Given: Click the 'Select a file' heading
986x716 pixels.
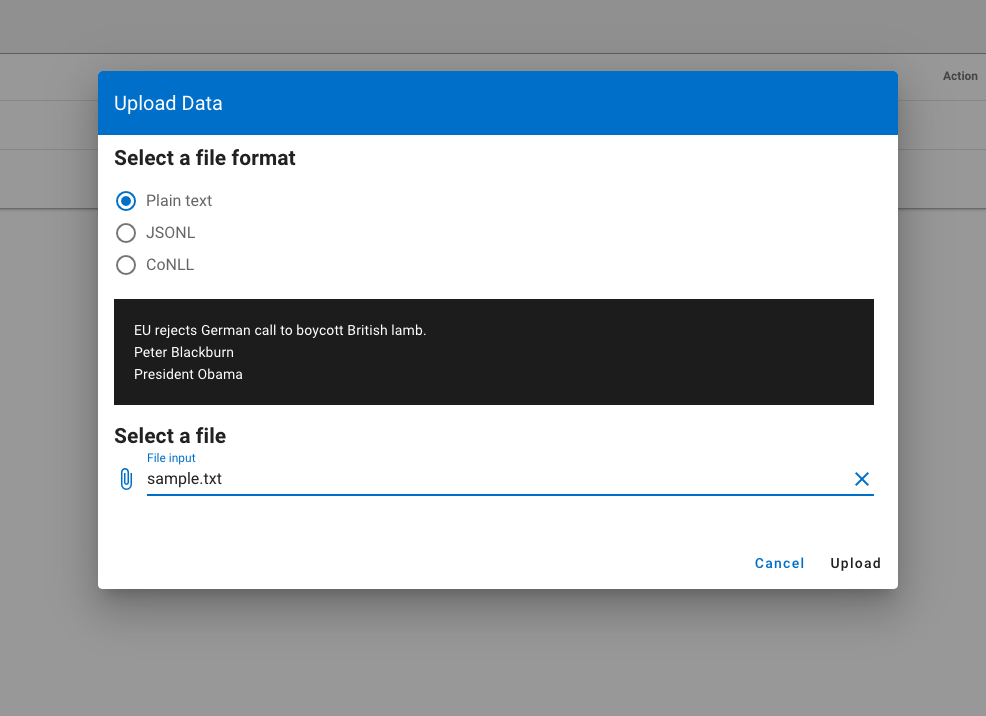Looking at the screenshot, I should click(170, 436).
